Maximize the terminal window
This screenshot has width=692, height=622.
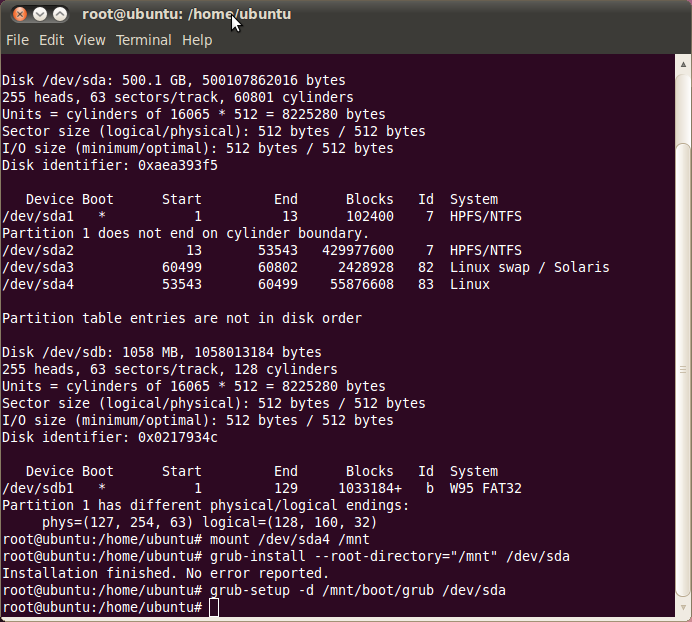coord(60,14)
